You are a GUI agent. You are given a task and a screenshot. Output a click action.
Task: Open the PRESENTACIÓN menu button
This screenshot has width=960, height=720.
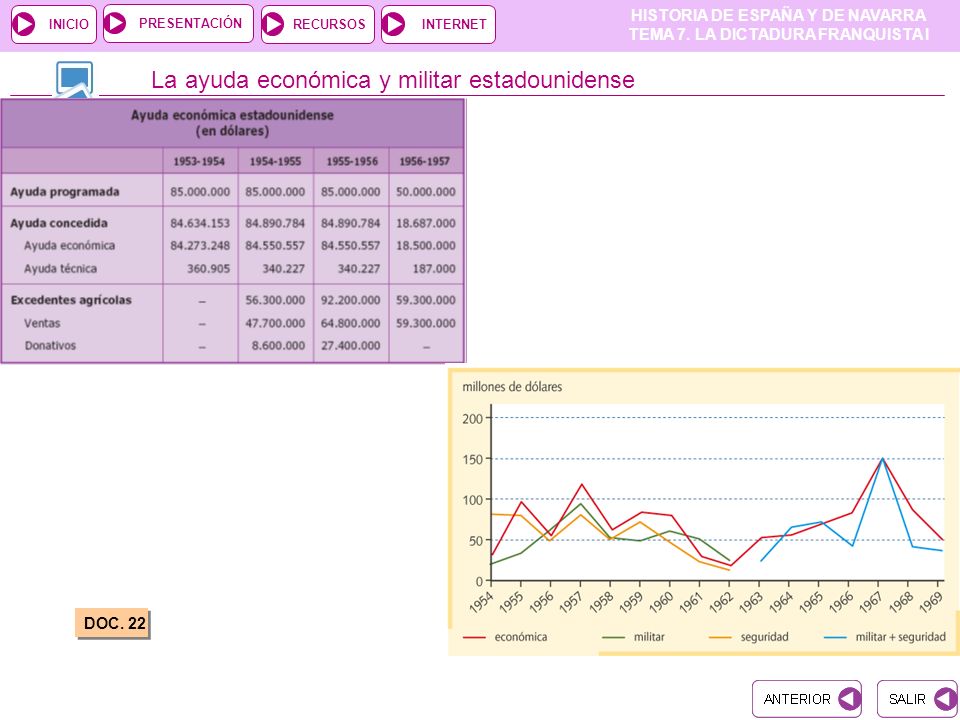tap(178, 23)
